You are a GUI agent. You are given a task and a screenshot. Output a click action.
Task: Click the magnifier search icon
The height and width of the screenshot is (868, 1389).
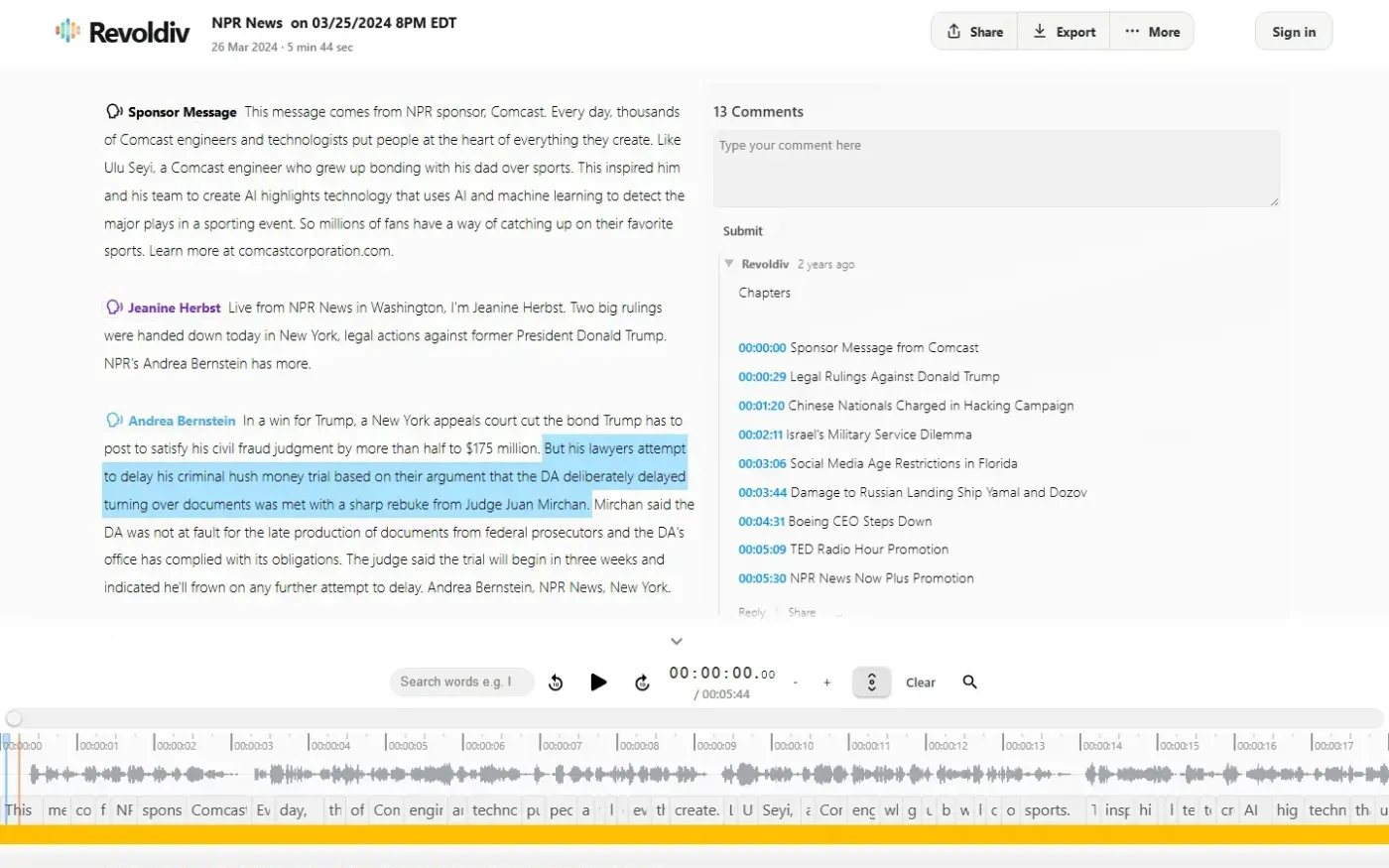(970, 682)
